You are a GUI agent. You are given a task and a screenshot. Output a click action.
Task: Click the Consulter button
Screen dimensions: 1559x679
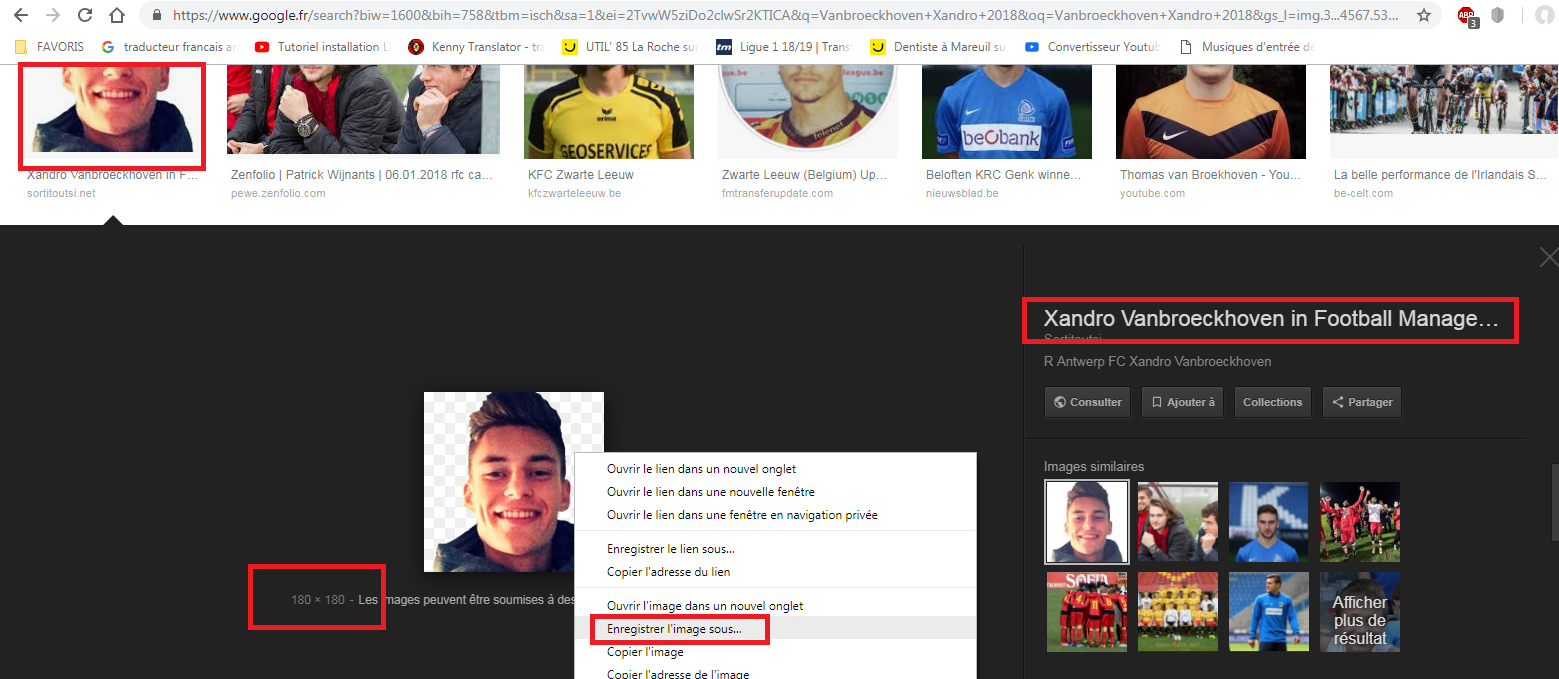click(1087, 402)
